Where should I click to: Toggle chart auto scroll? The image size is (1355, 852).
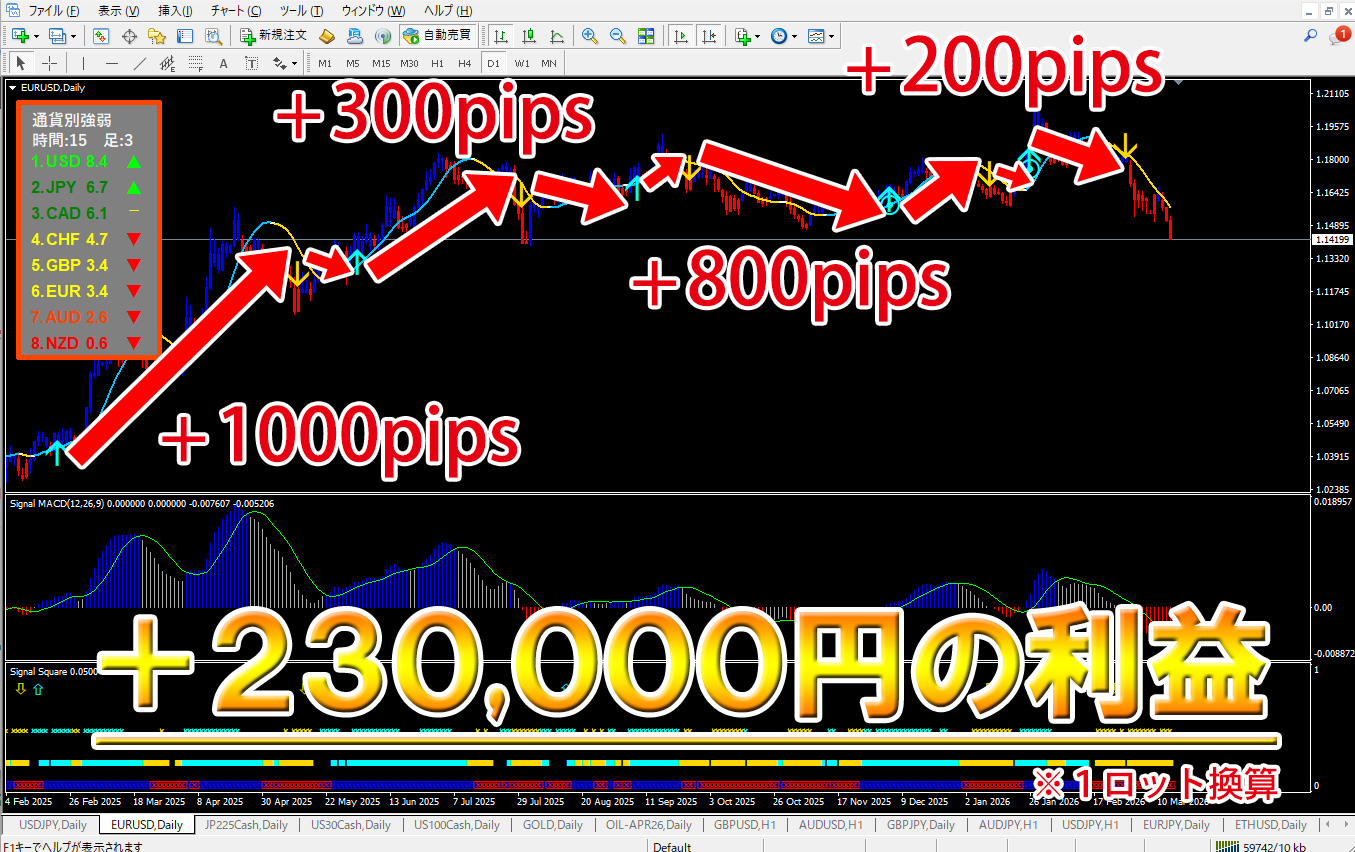(681, 36)
